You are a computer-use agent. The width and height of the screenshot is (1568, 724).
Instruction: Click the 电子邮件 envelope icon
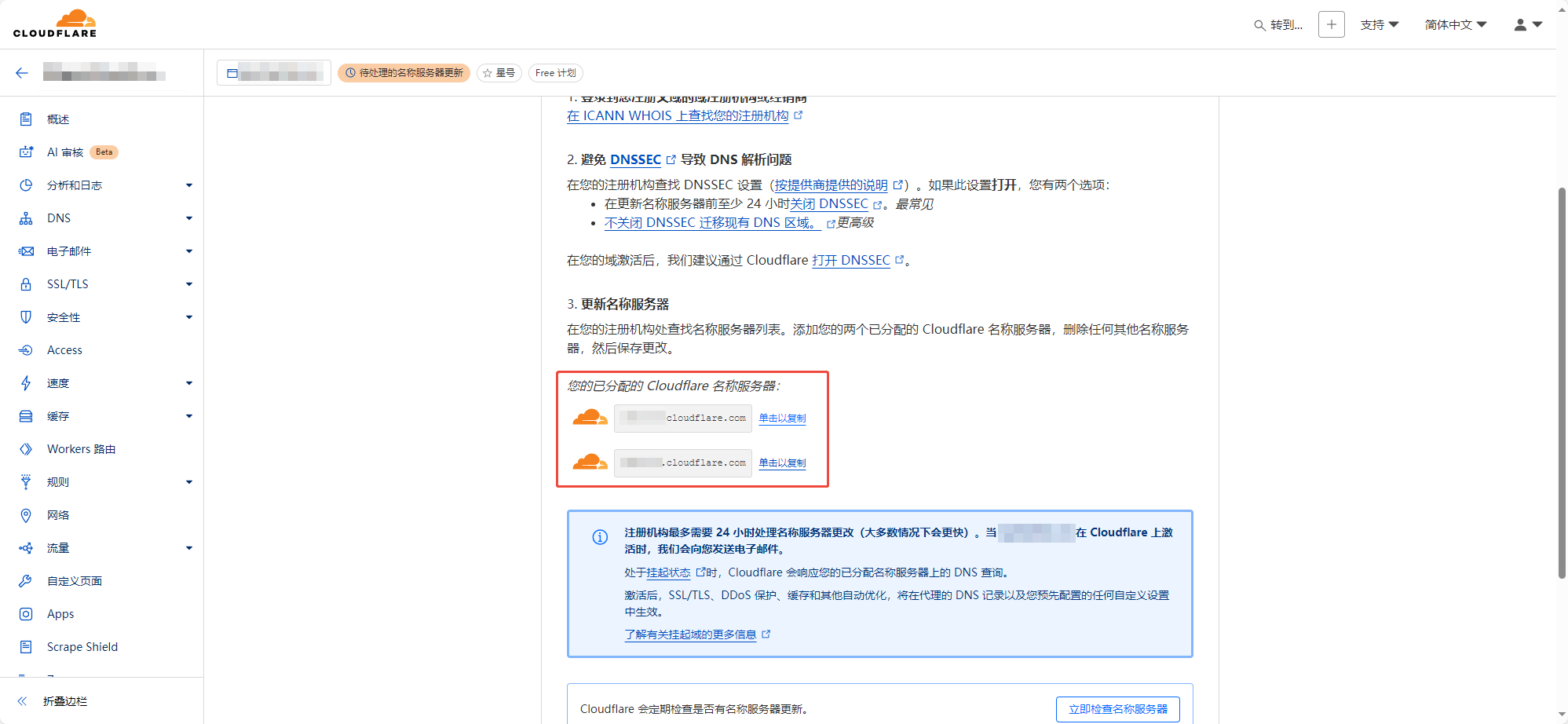26,251
